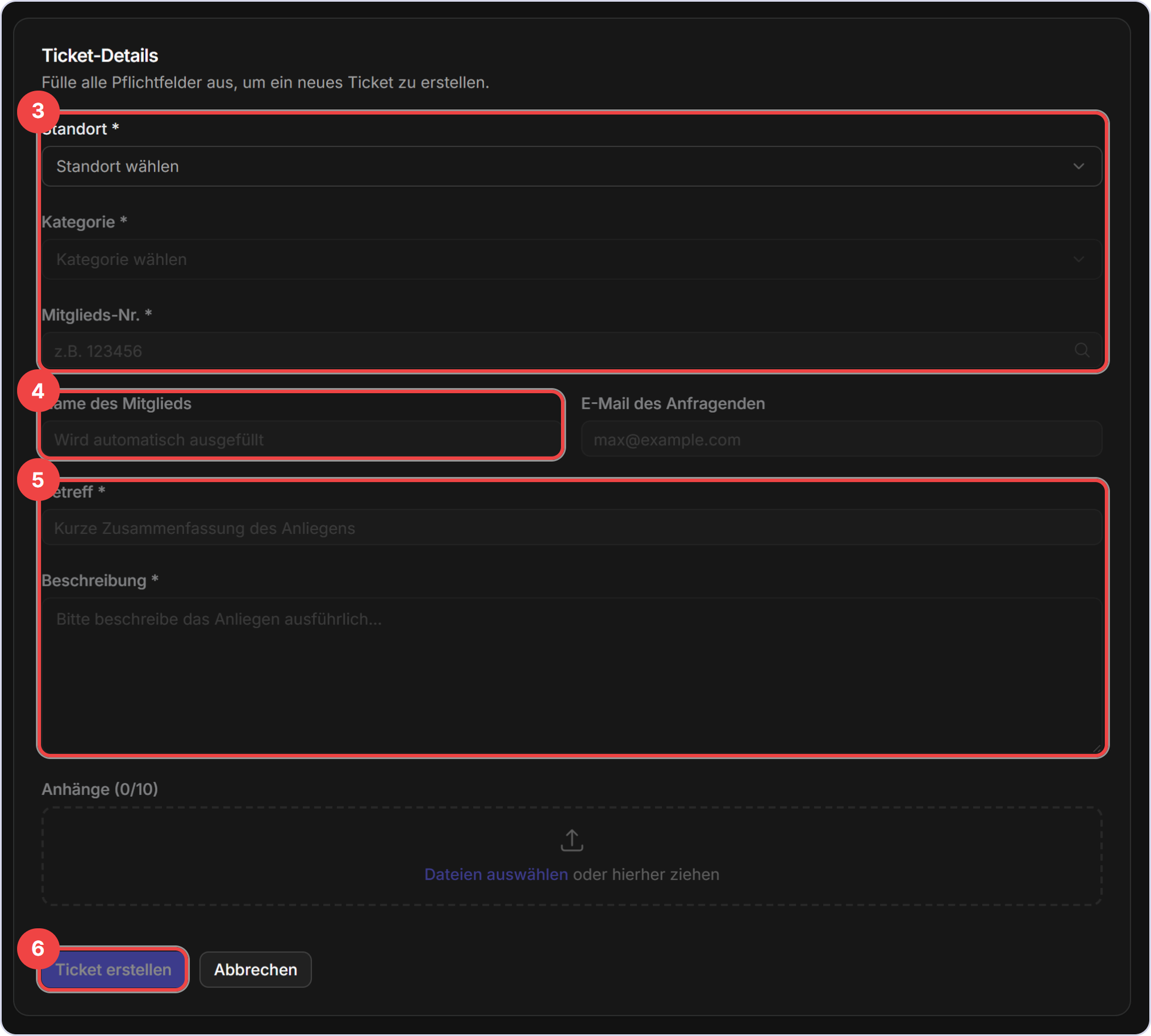Click the Betreff input field
The height and width of the screenshot is (1036, 1151).
(571, 527)
